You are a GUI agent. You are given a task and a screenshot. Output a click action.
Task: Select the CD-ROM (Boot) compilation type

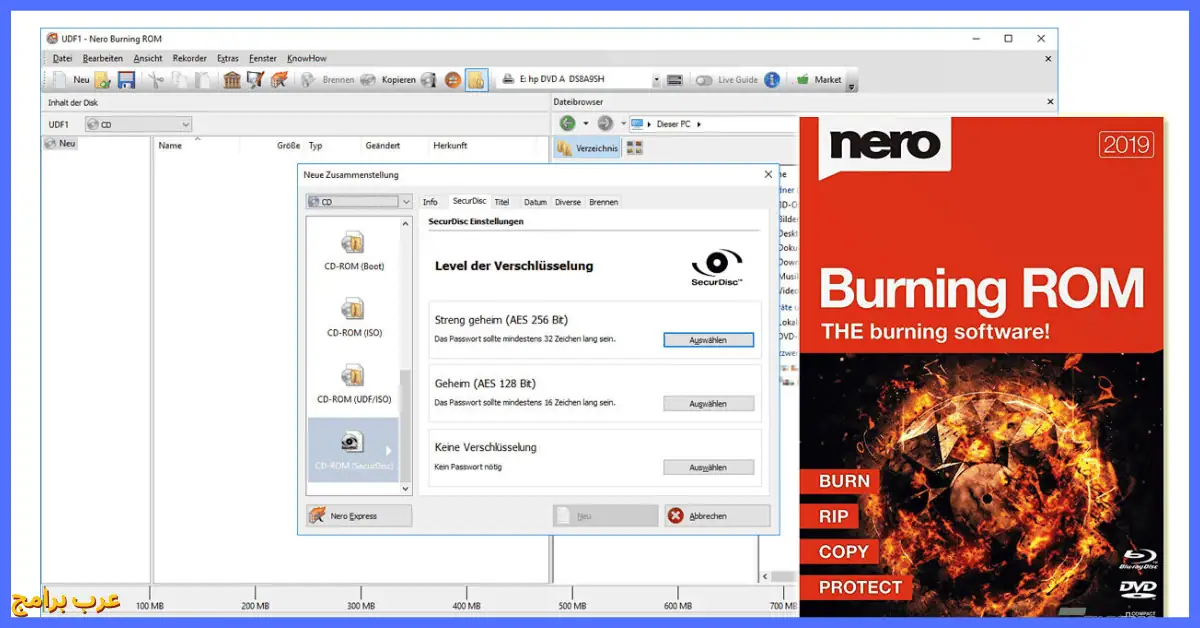352,250
